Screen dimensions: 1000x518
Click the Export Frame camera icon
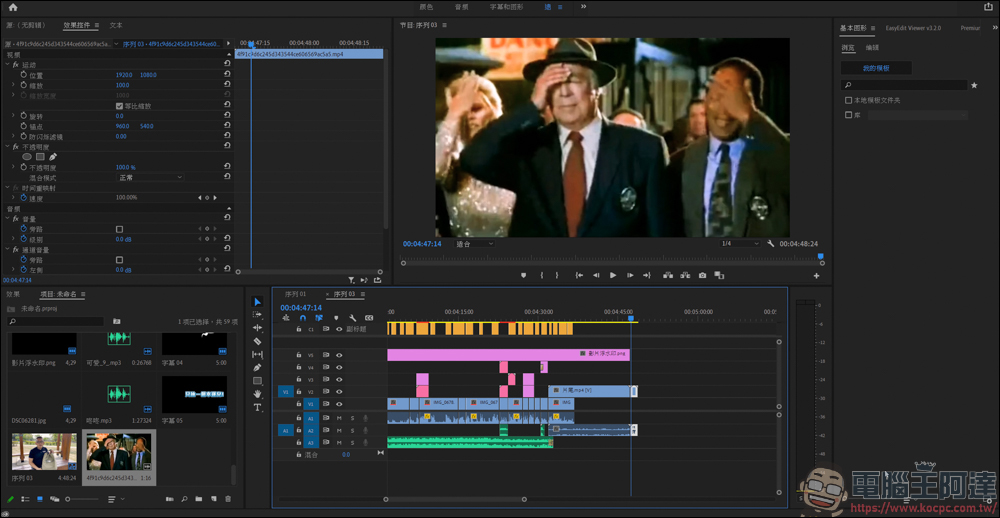(x=703, y=275)
